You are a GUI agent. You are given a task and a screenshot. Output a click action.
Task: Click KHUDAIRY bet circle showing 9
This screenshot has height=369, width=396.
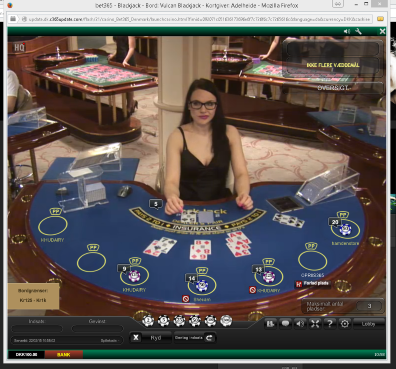click(134, 275)
